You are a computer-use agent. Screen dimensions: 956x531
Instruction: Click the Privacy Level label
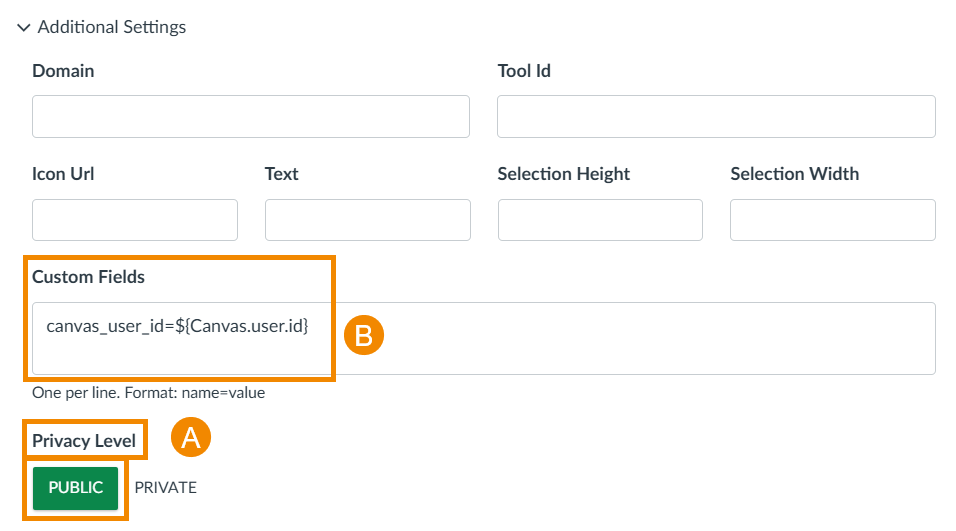coord(84,441)
